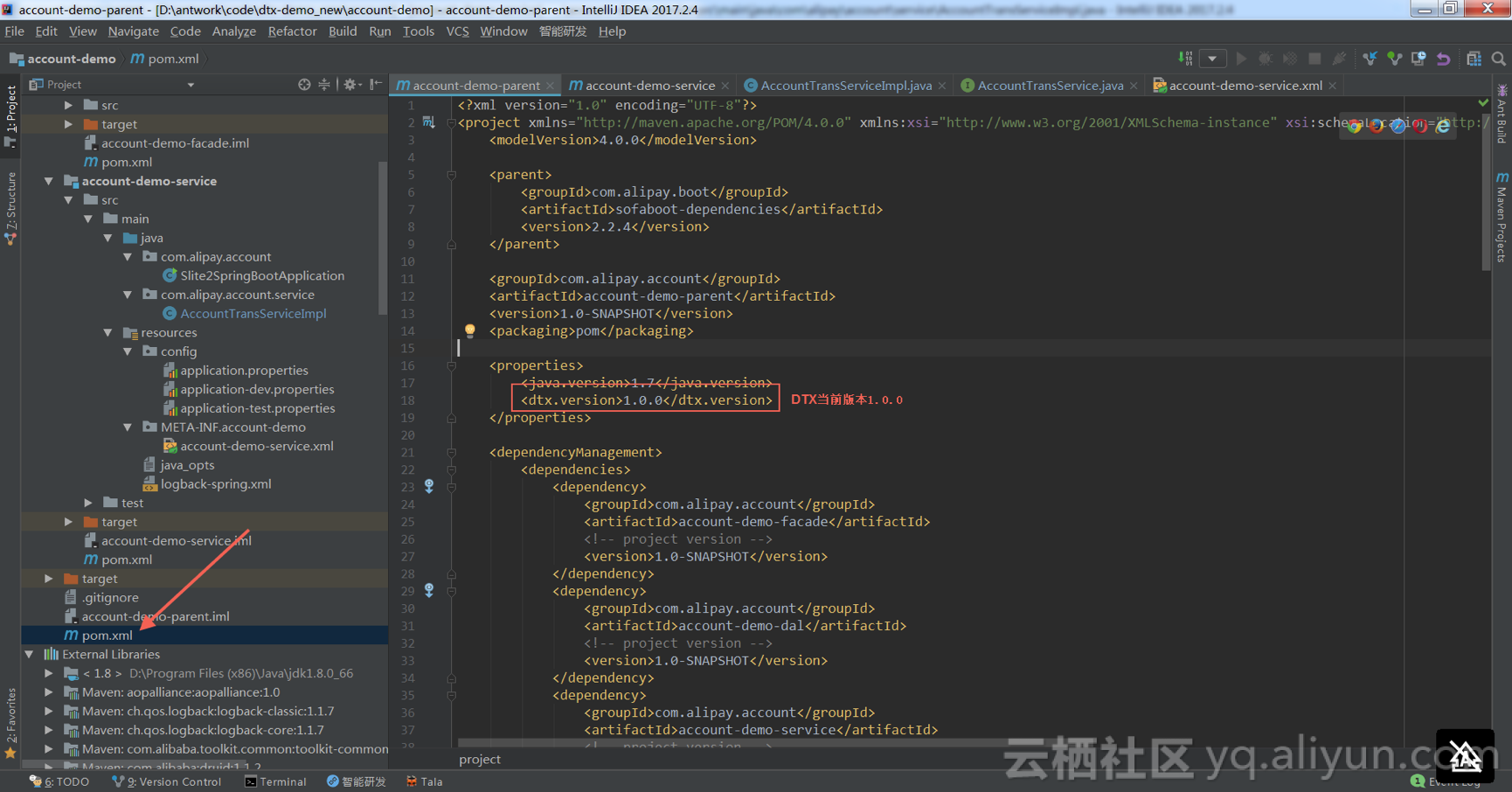Click Scroll from Source target icon
The width and height of the screenshot is (1512, 792).
tap(304, 84)
